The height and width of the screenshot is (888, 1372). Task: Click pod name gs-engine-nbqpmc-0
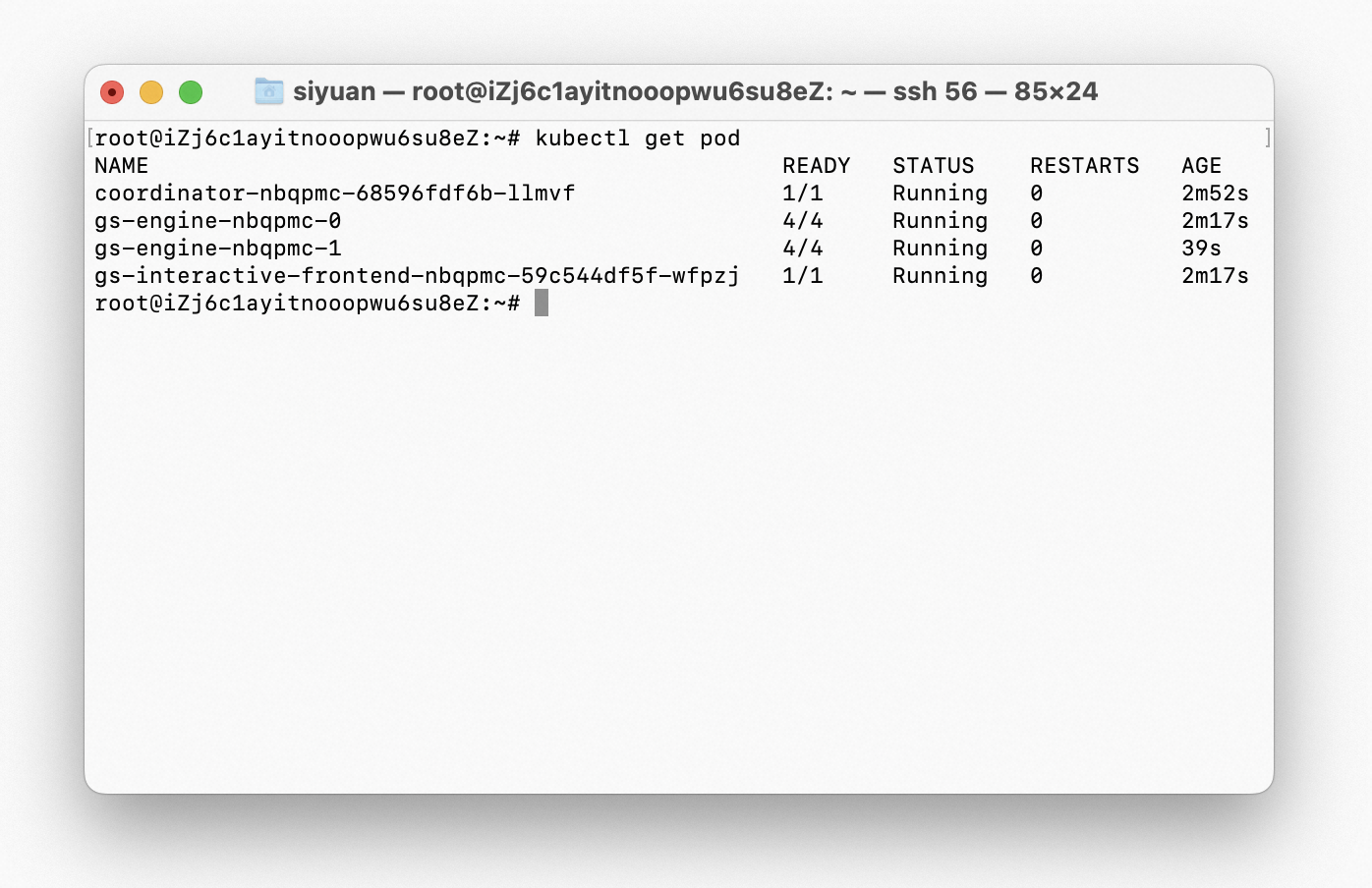tap(218, 221)
